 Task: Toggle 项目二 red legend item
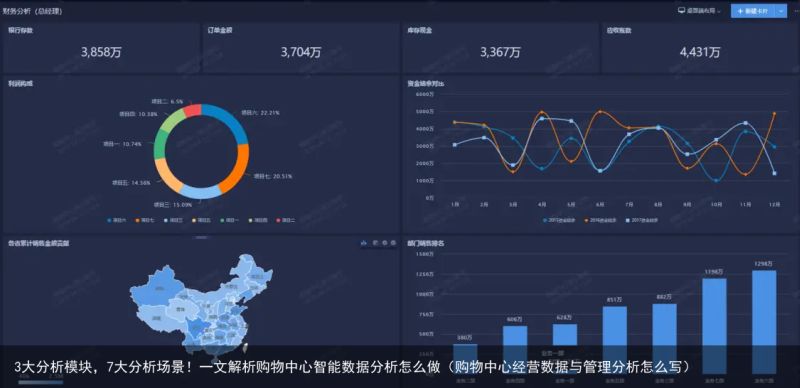click(x=286, y=220)
